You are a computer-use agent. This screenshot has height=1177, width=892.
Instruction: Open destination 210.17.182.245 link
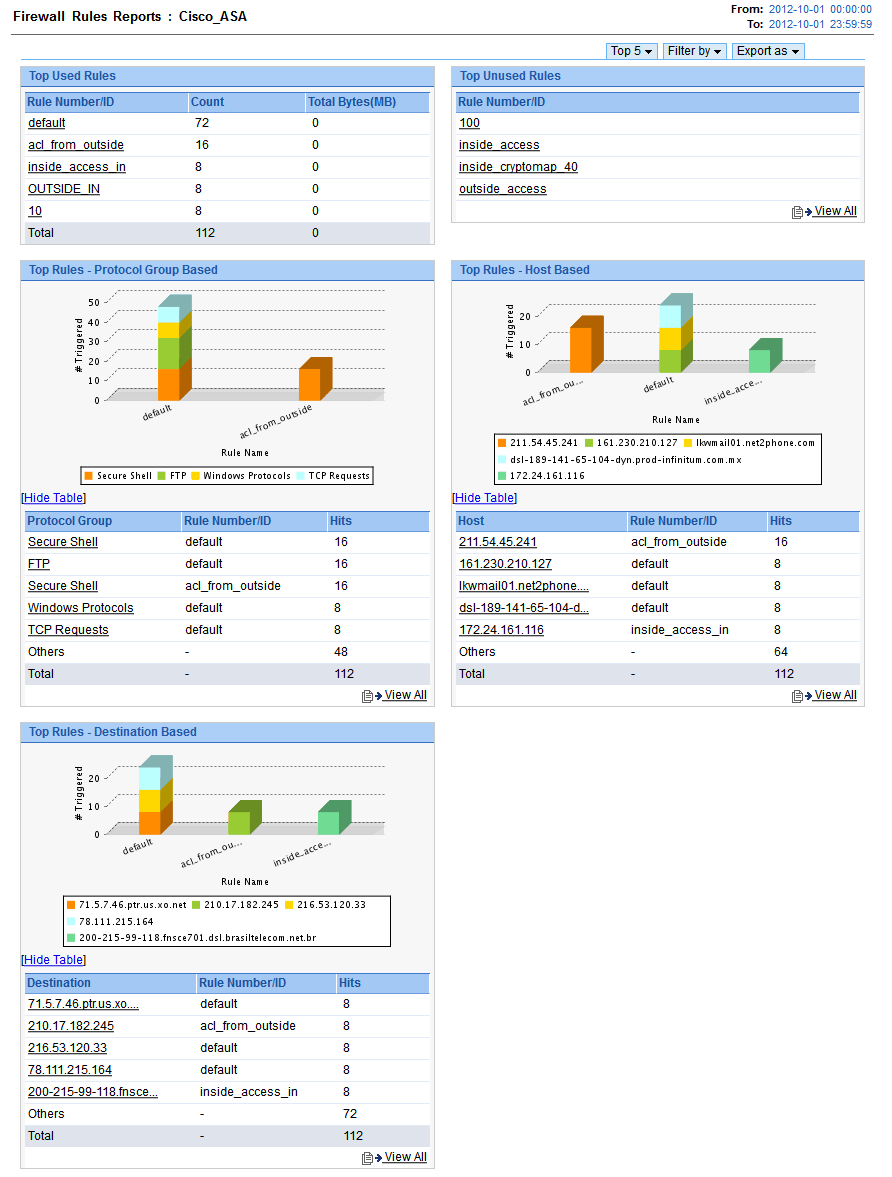click(71, 1025)
